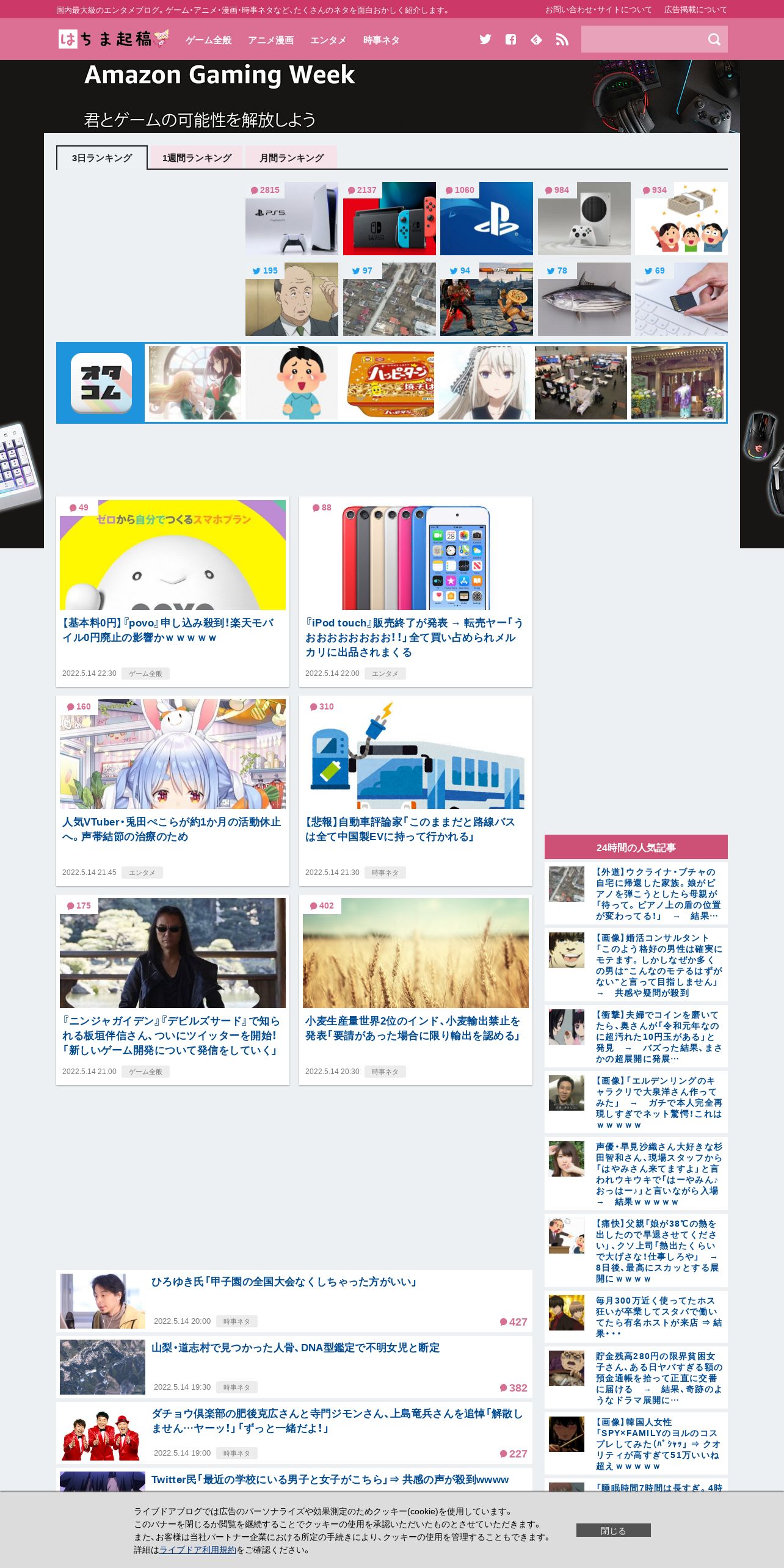
Task: Open the povo 申し込み殺到 article title
Action: (x=169, y=630)
